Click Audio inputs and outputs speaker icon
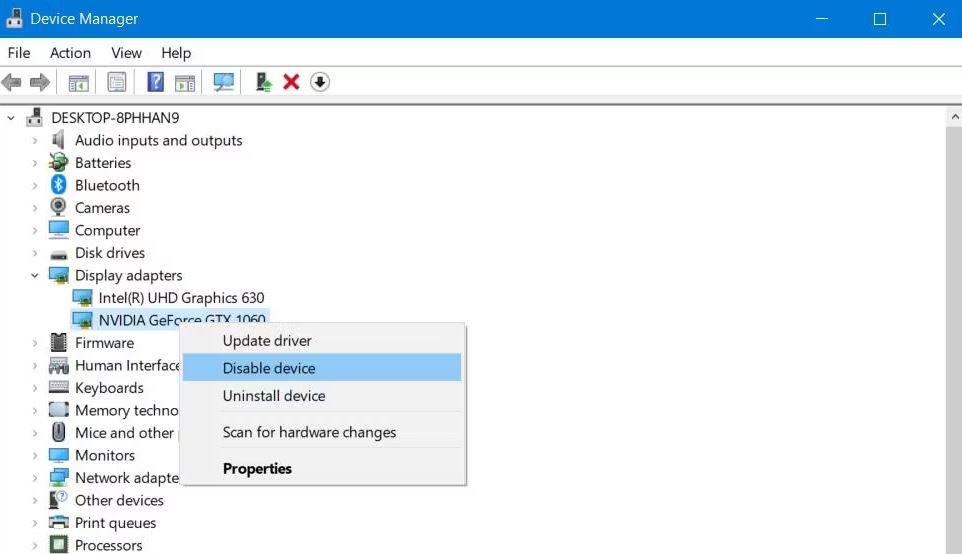The height and width of the screenshot is (554, 962). (58, 140)
